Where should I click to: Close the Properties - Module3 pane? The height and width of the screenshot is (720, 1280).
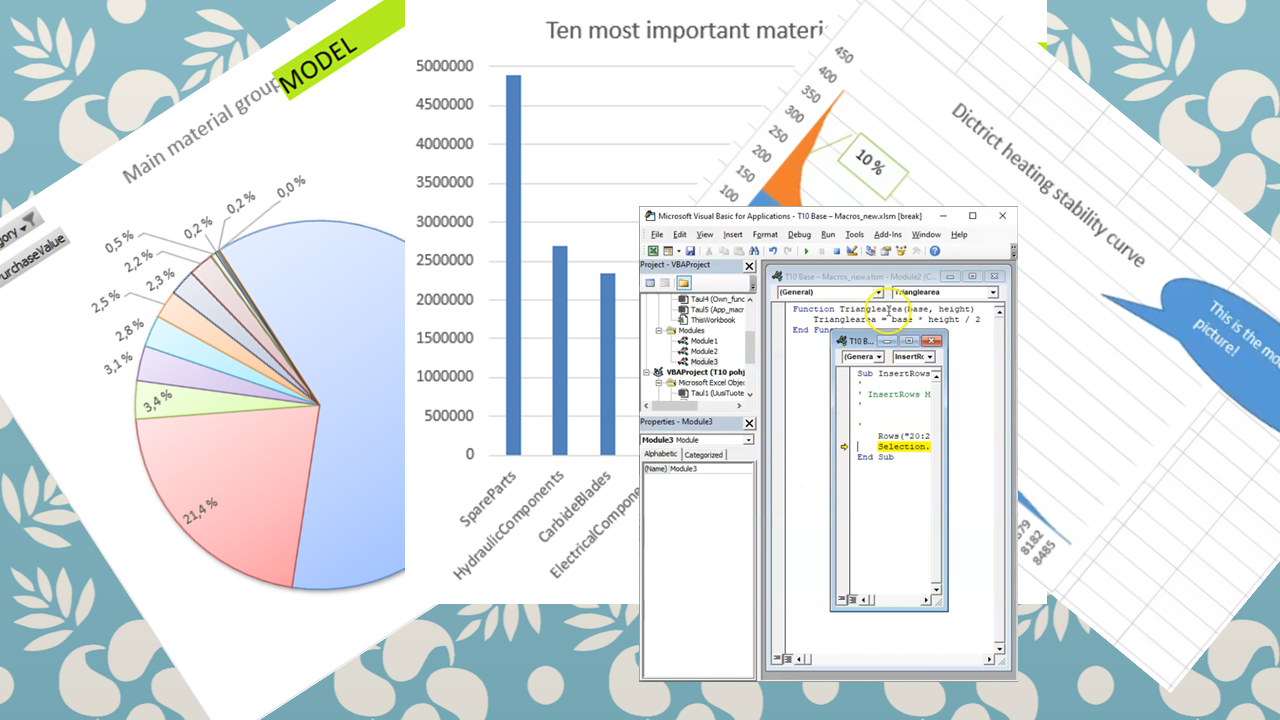coord(749,423)
